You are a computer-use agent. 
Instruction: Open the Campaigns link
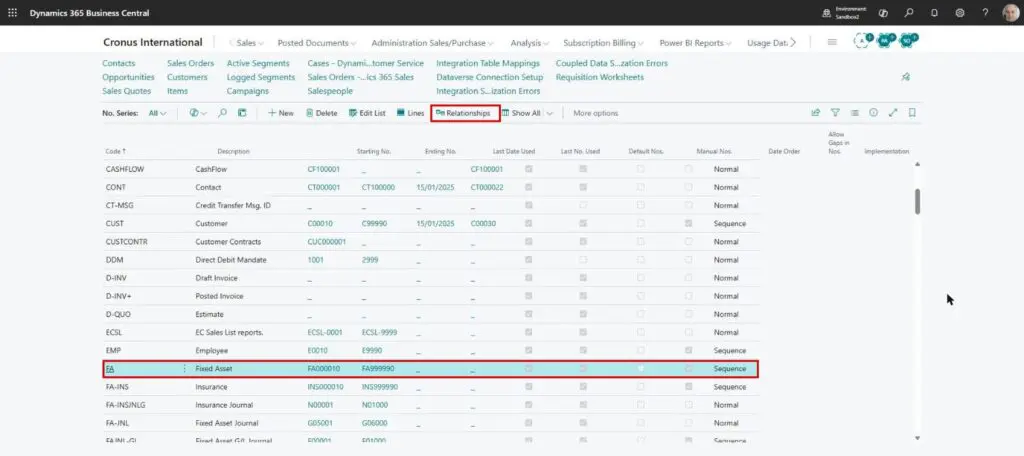248,91
